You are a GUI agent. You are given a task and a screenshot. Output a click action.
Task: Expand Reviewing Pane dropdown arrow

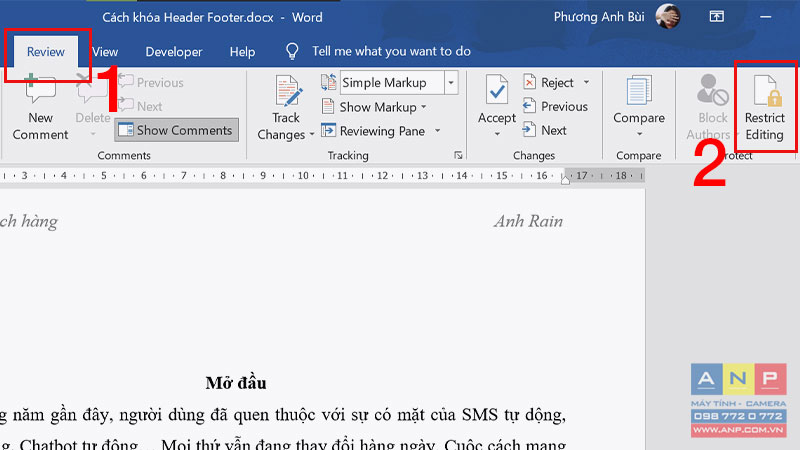click(x=438, y=131)
